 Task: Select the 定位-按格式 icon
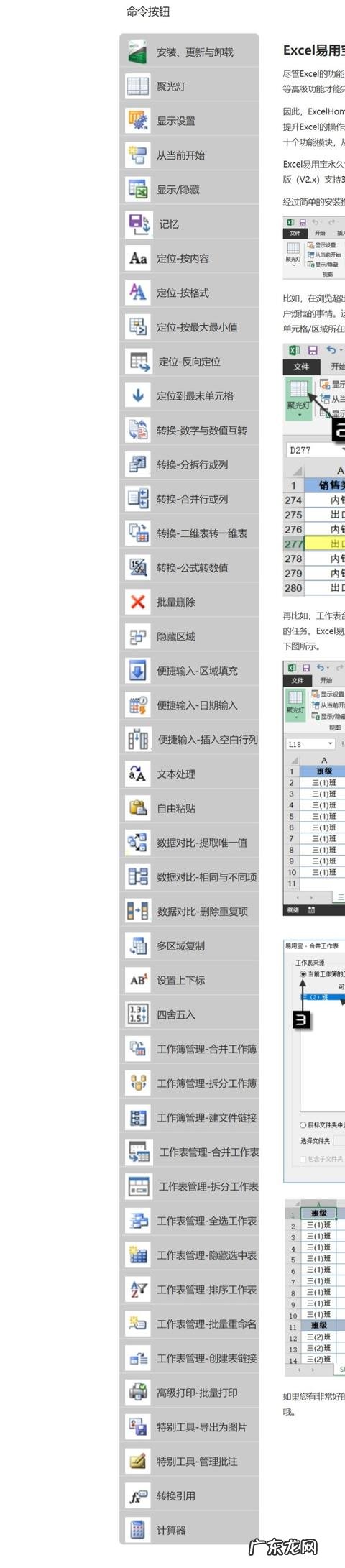pyautogui.click(x=137, y=293)
